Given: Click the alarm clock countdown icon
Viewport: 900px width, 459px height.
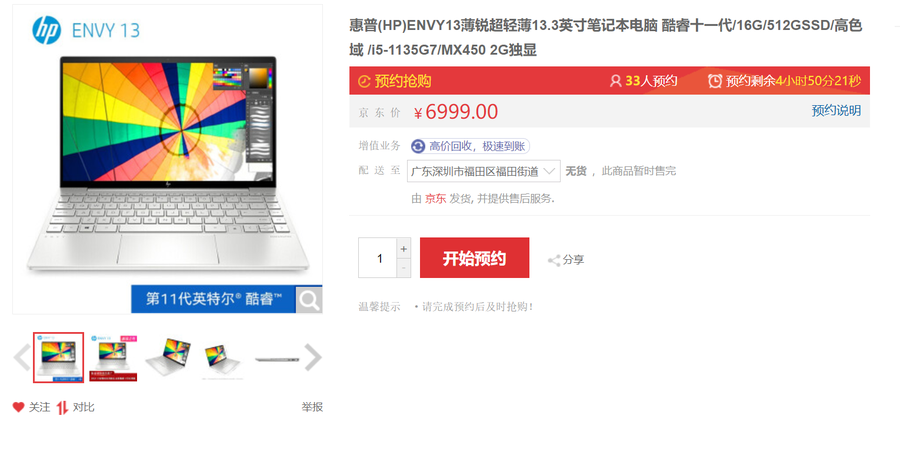Looking at the screenshot, I should click(715, 81).
